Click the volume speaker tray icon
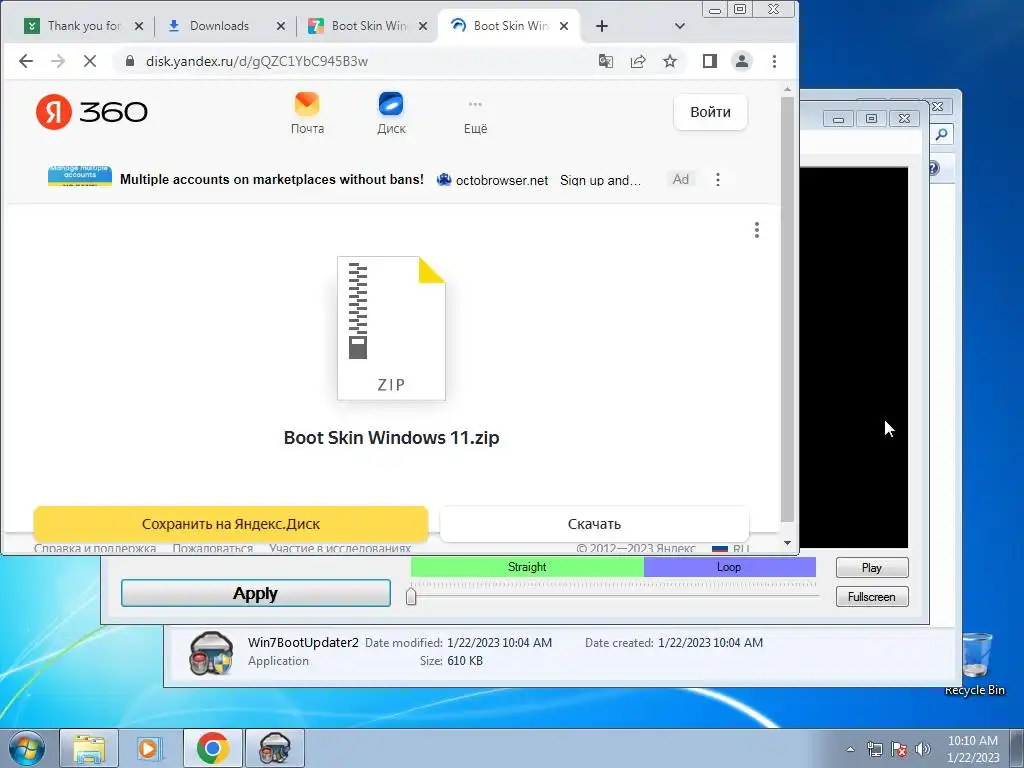The width and height of the screenshot is (1024, 768). click(x=923, y=749)
